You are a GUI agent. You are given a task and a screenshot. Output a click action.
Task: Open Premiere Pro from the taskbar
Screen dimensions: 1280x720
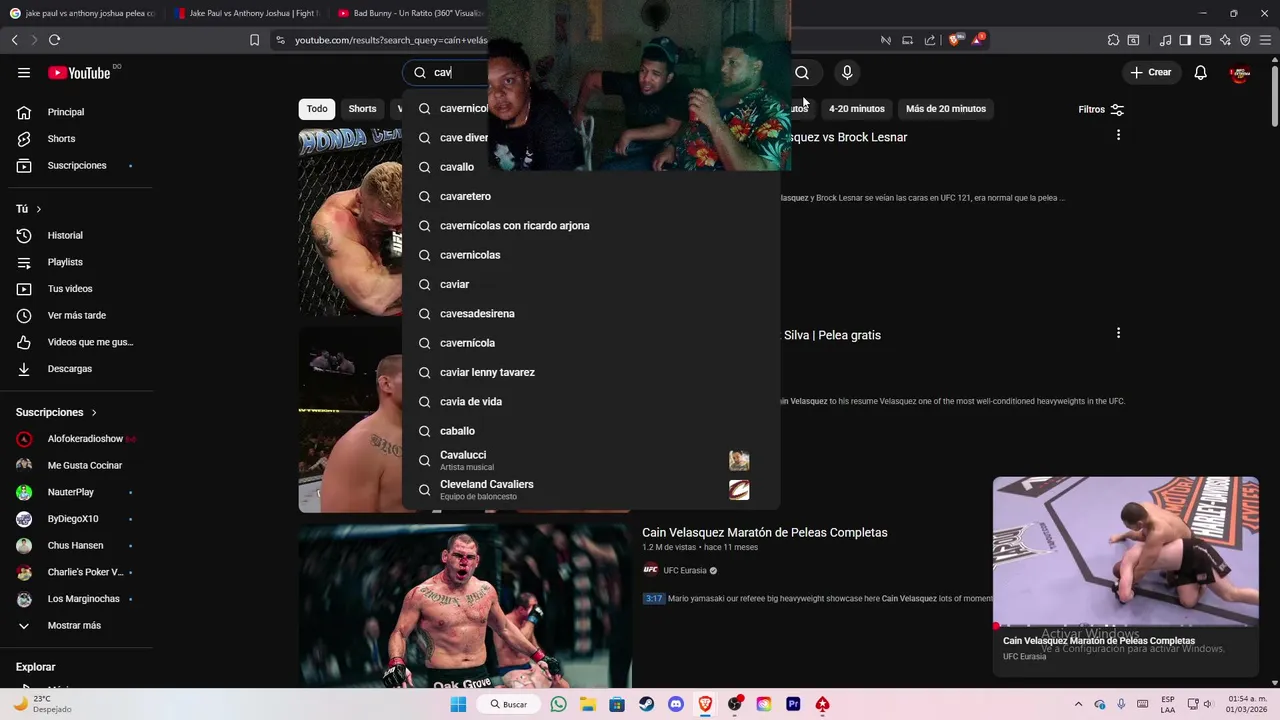click(793, 704)
